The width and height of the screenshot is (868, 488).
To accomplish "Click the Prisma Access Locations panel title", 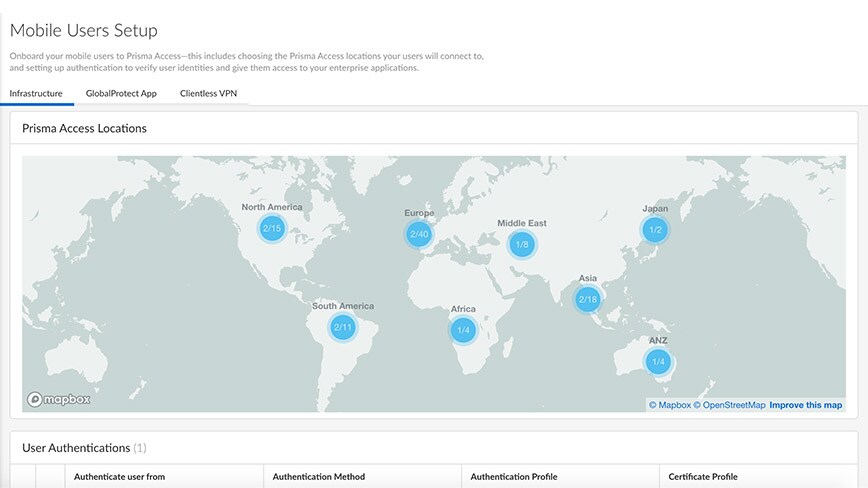I will point(84,129).
